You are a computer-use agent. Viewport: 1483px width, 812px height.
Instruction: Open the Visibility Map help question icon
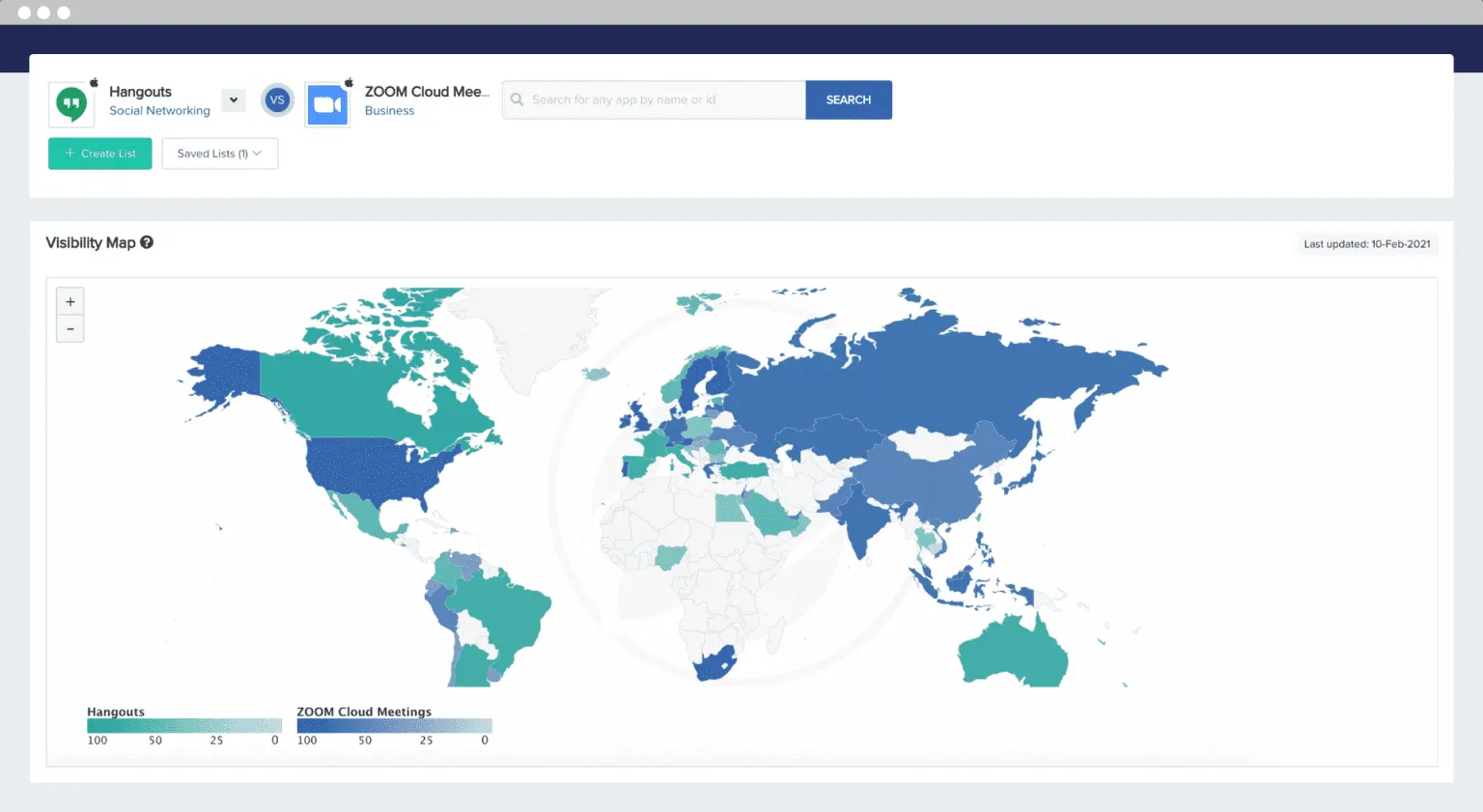click(147, 242)
